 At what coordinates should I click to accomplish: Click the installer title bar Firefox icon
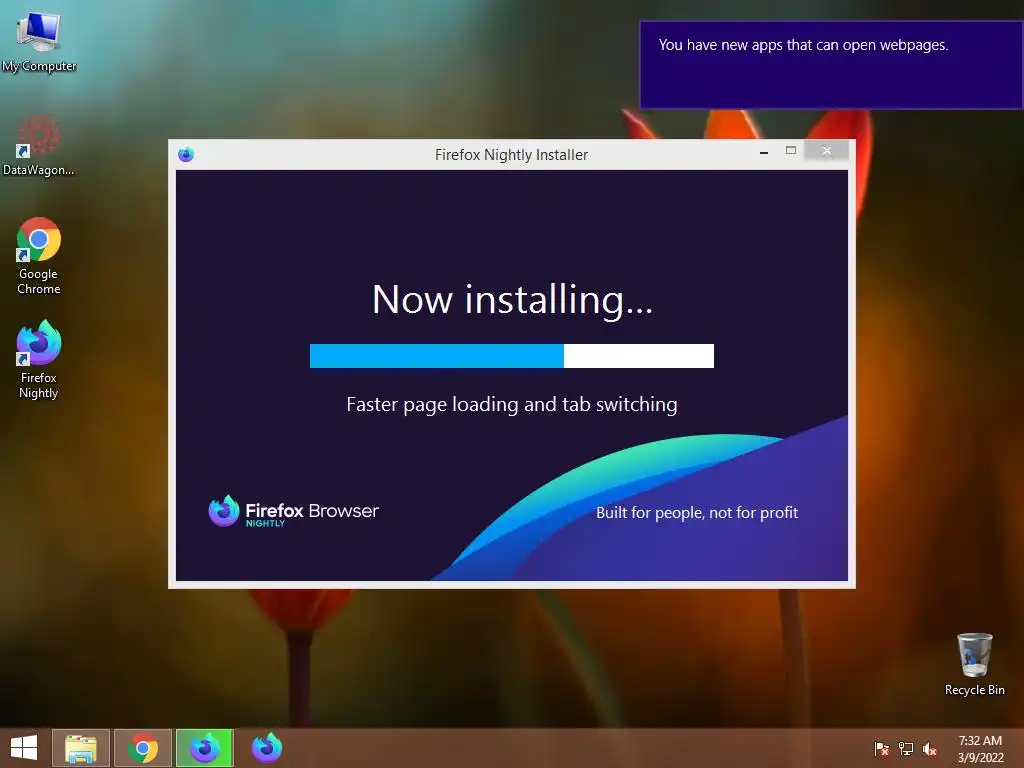click(186, 154)
